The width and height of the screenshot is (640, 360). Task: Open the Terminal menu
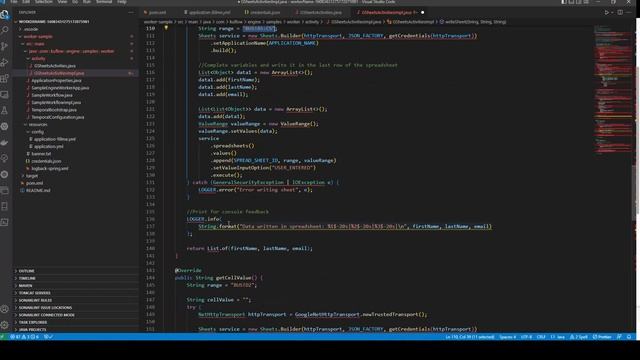click(104, 2)
